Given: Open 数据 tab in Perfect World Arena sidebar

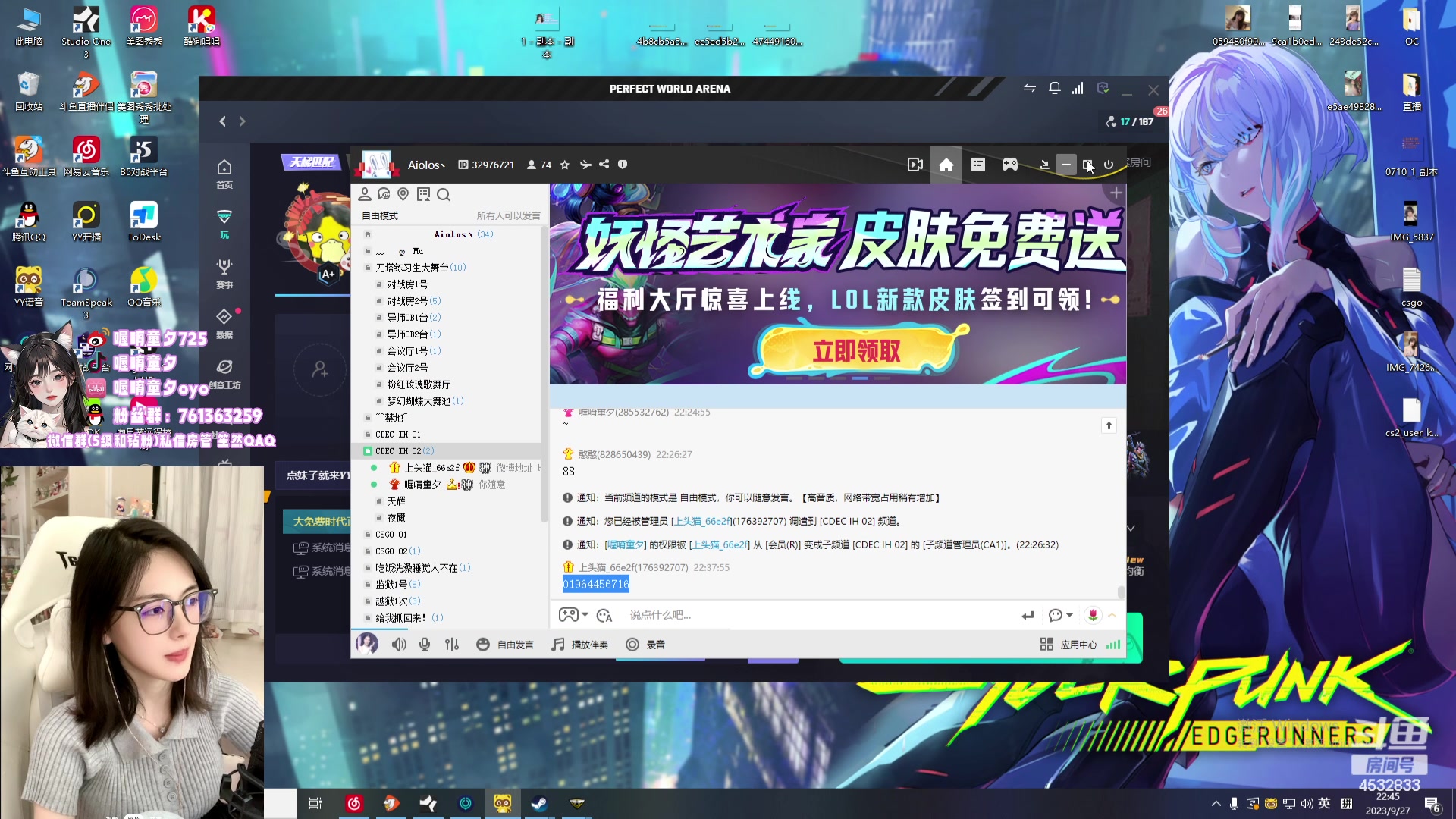Looking at the screenshot, I should tap(224, 324).
